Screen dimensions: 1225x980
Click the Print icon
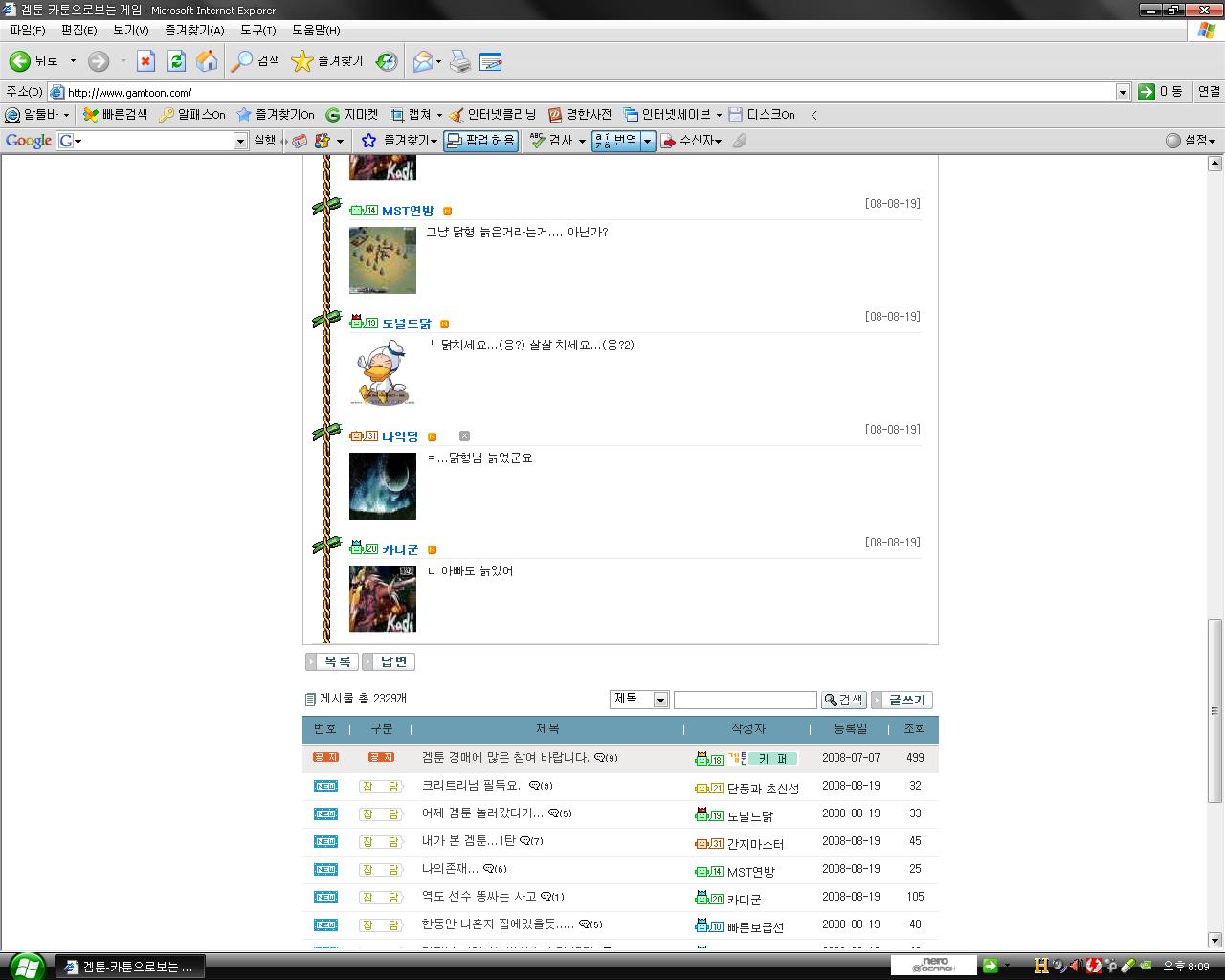[460, 61]
